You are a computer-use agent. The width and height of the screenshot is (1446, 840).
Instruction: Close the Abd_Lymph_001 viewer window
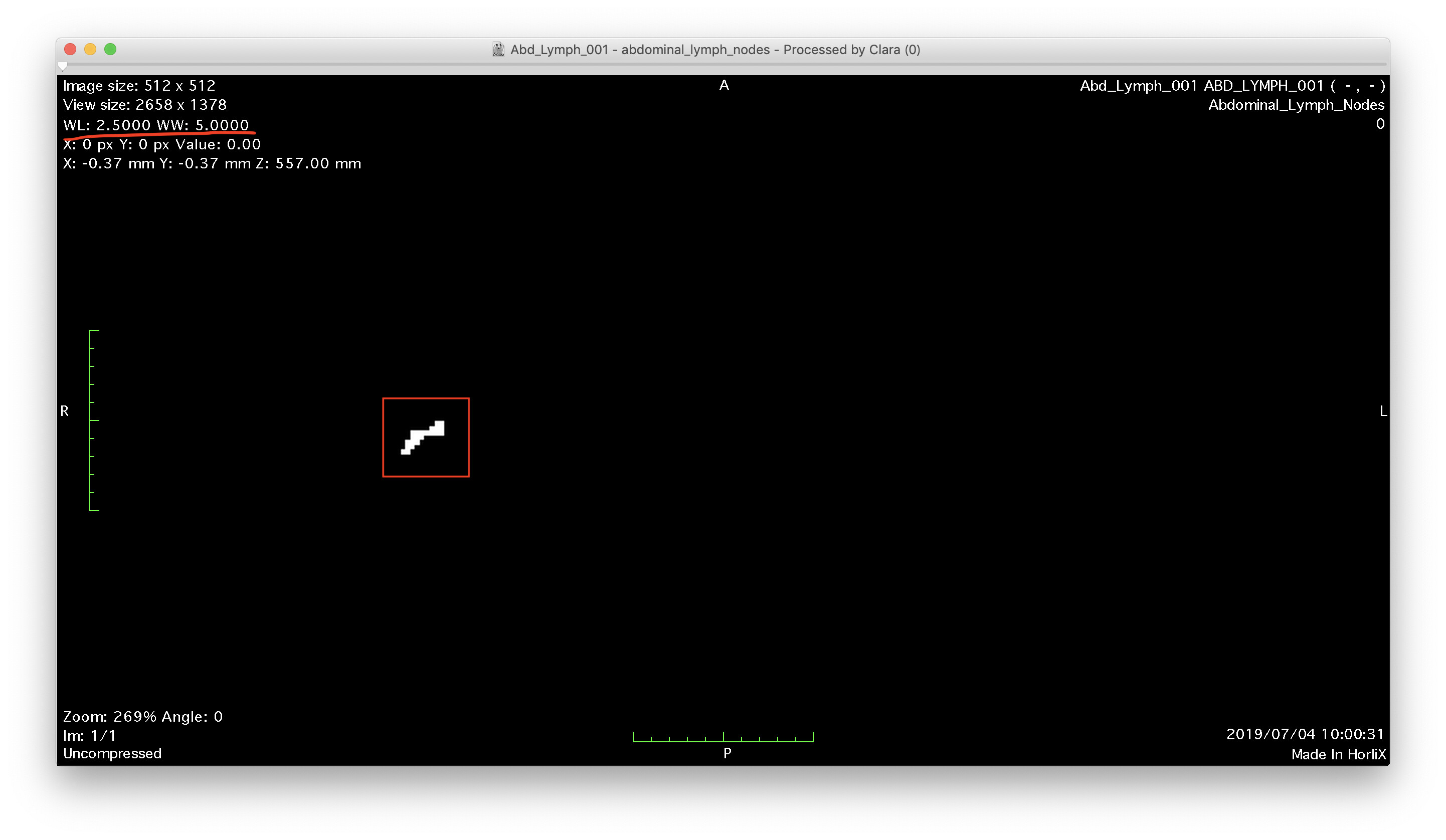[70, 49]
